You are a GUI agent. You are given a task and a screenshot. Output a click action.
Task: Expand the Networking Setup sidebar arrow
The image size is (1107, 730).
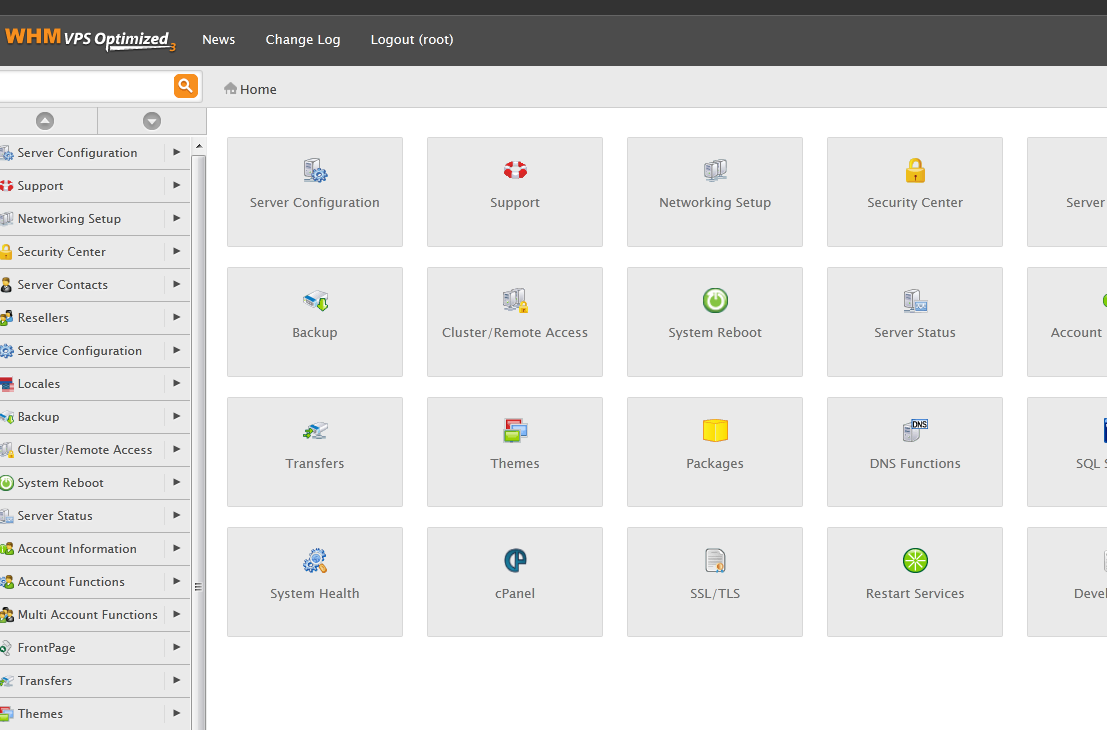pyautogui.click(x=176, y=218)
